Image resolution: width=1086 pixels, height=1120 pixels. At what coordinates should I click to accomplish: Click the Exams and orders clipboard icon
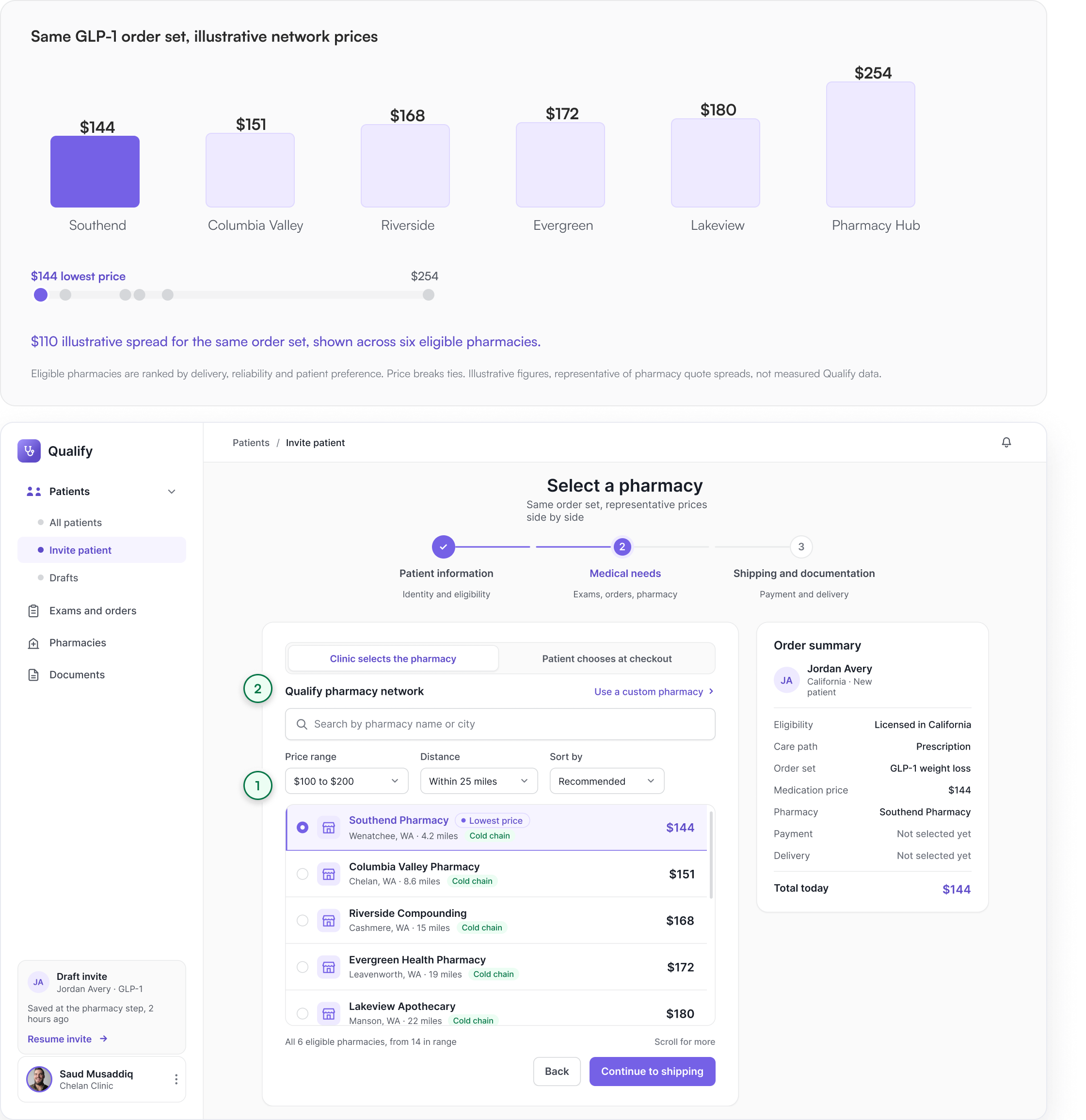[x=34, y=611]
